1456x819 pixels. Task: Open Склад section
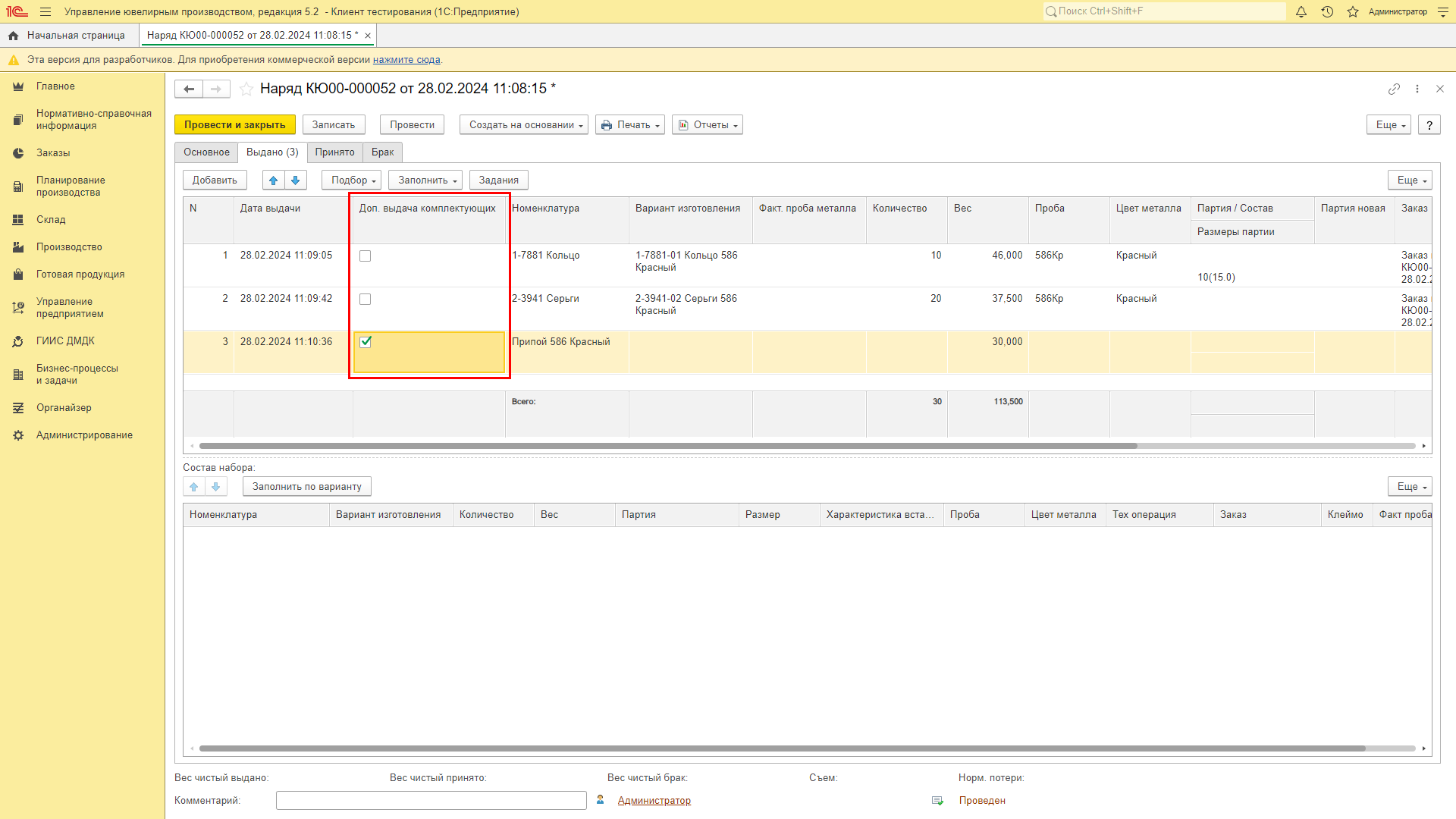51,220
